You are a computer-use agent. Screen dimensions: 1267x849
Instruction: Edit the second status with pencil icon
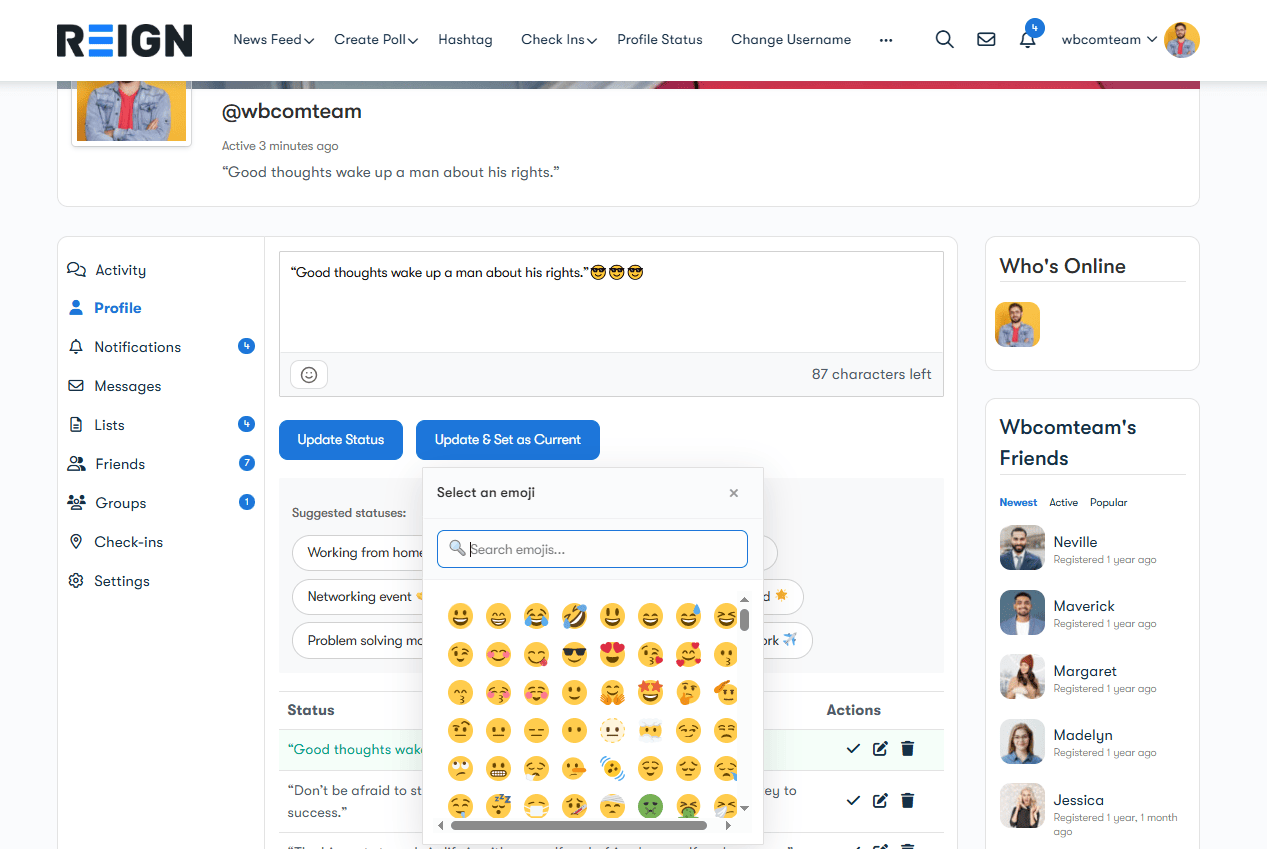tap(880, 800)
